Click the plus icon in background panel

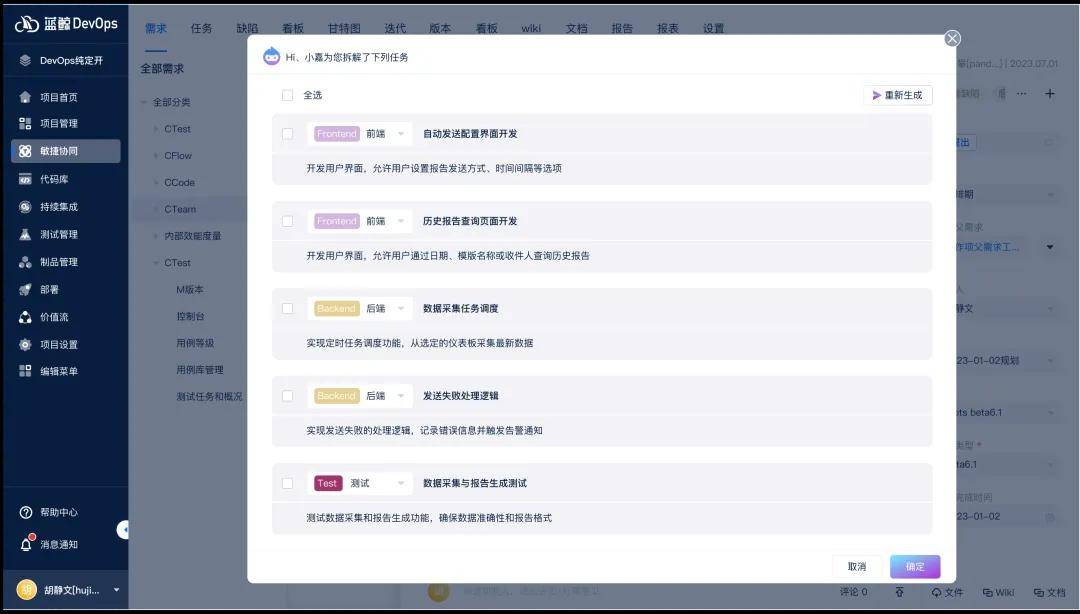(x=1049, y=94)
